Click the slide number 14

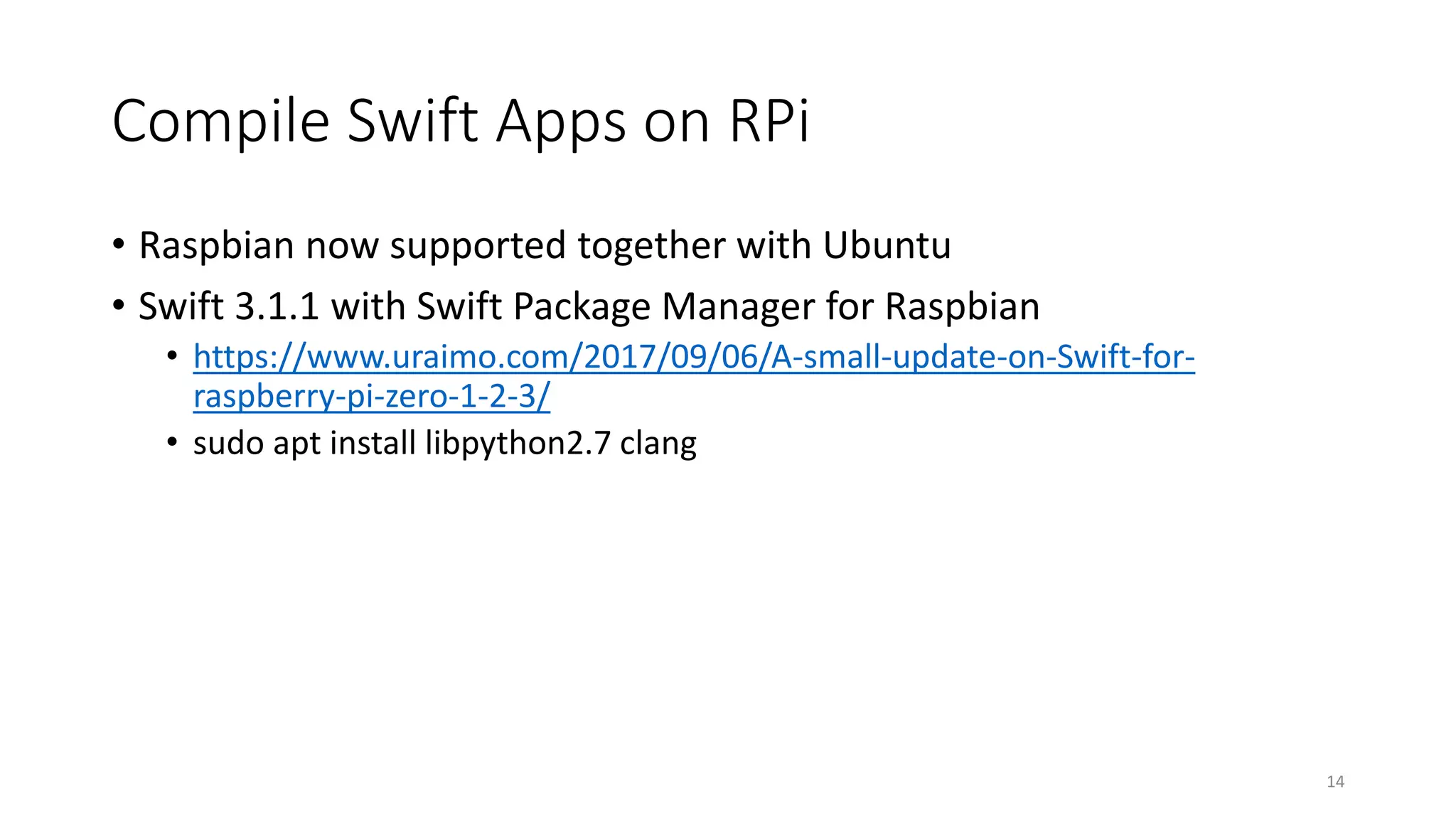(1335, 782)
